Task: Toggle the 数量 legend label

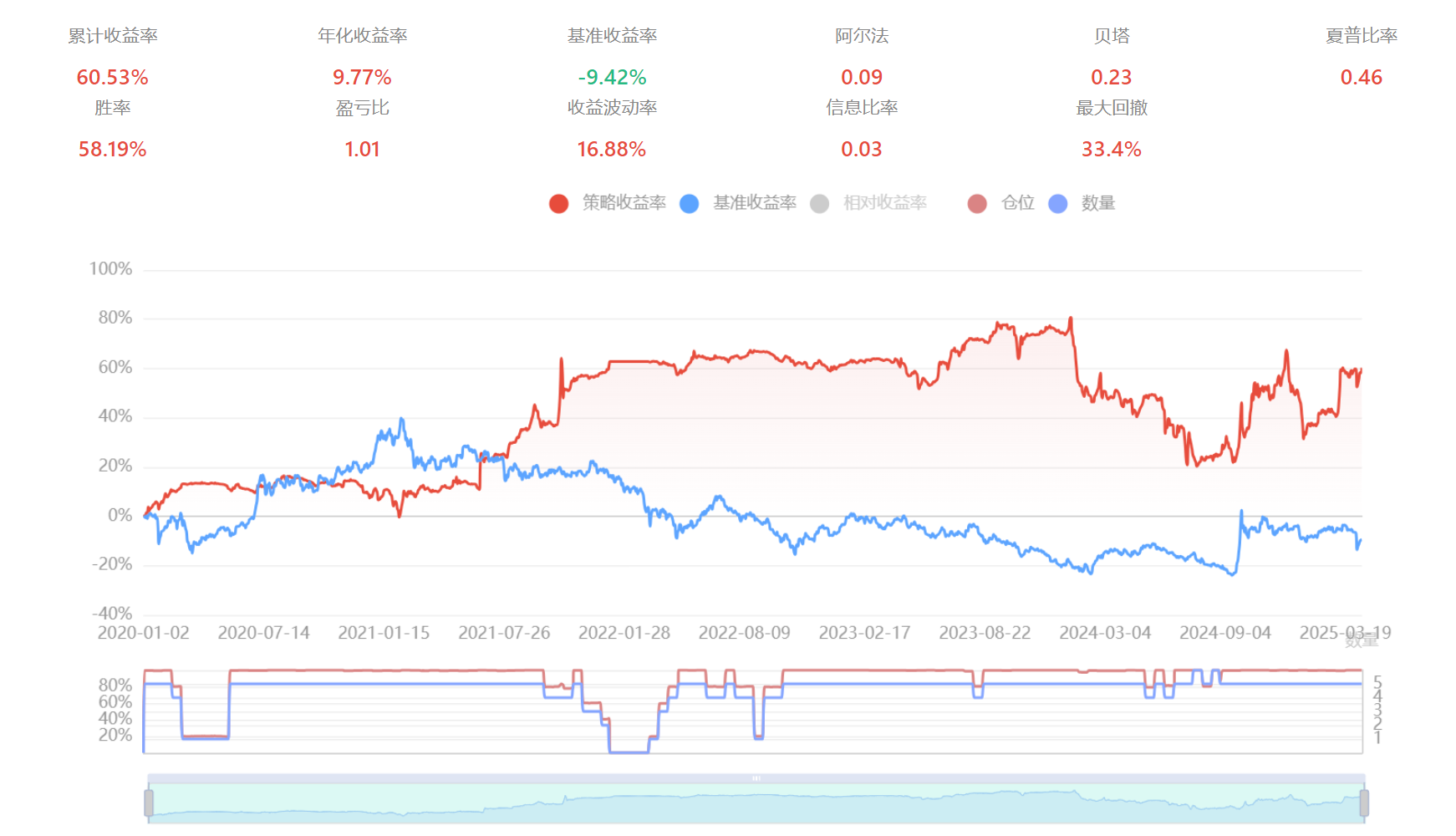Action: pyautogui.click(x=1097, y=203)
